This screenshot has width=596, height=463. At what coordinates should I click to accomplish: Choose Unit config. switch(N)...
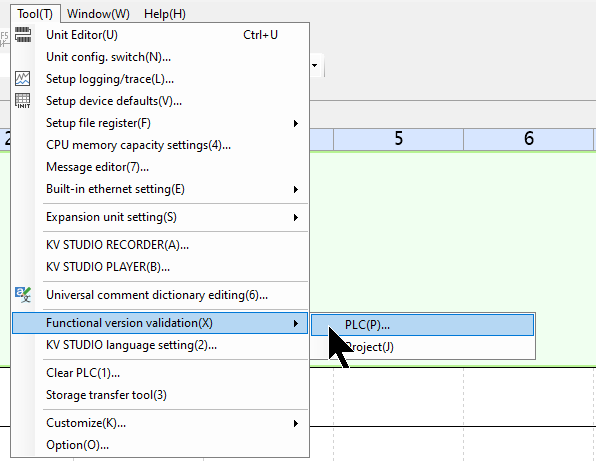pyautogui.click(x=160, y=57)
